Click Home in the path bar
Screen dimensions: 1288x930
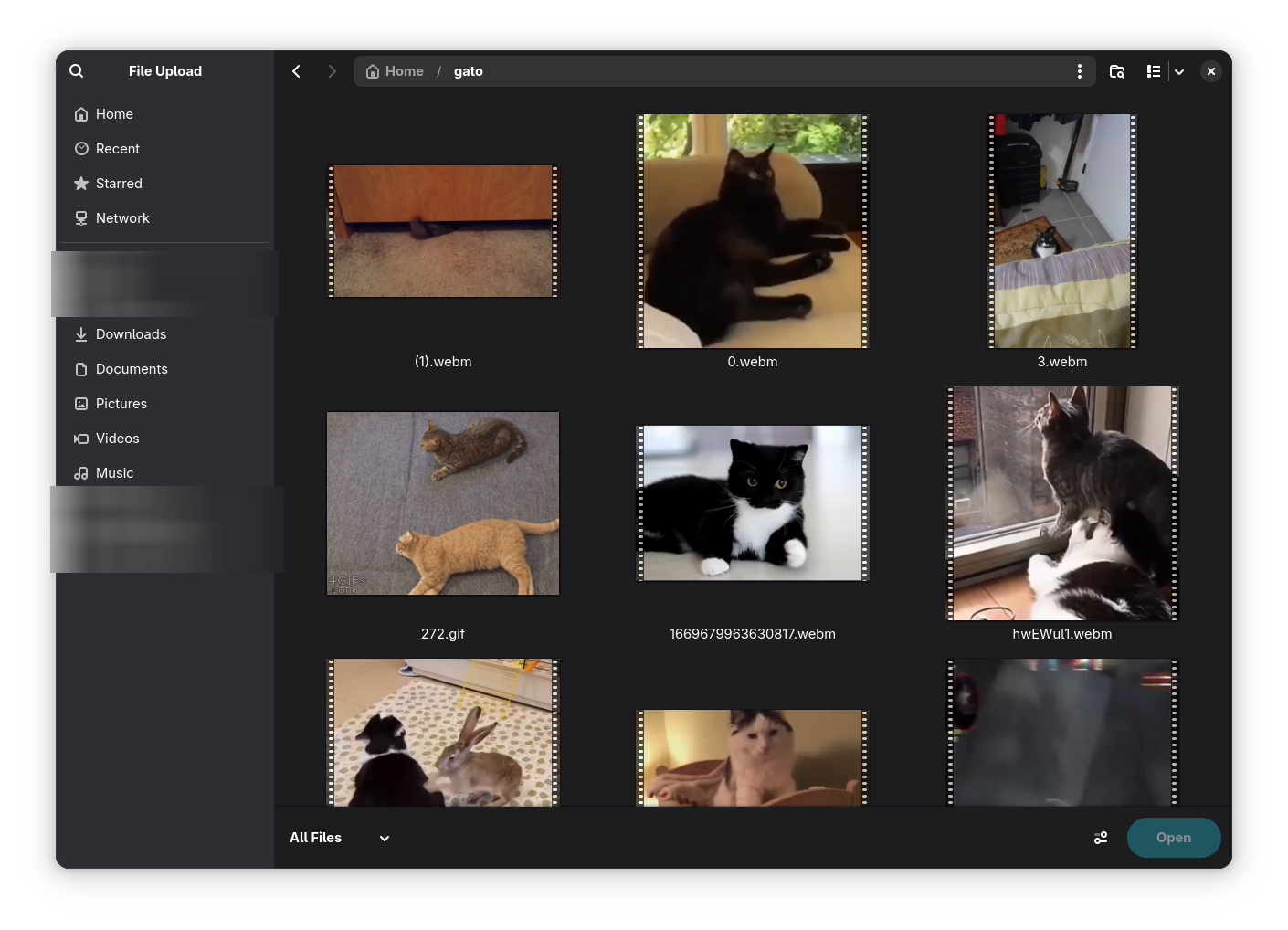point(395,71)
